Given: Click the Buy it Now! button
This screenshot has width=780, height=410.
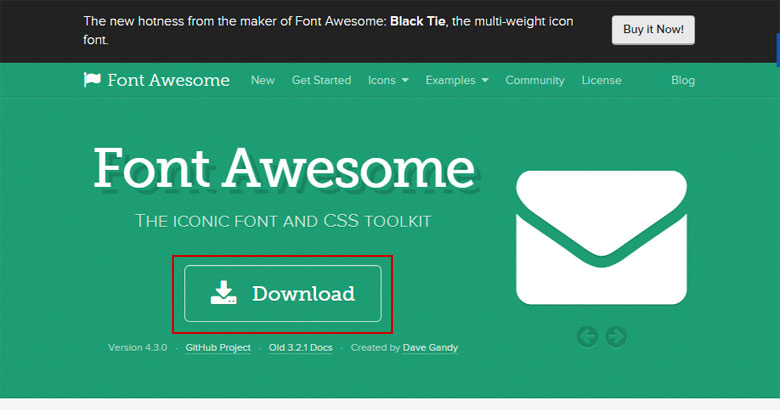Looking at the screenshot, I should (x=653, y=30).
